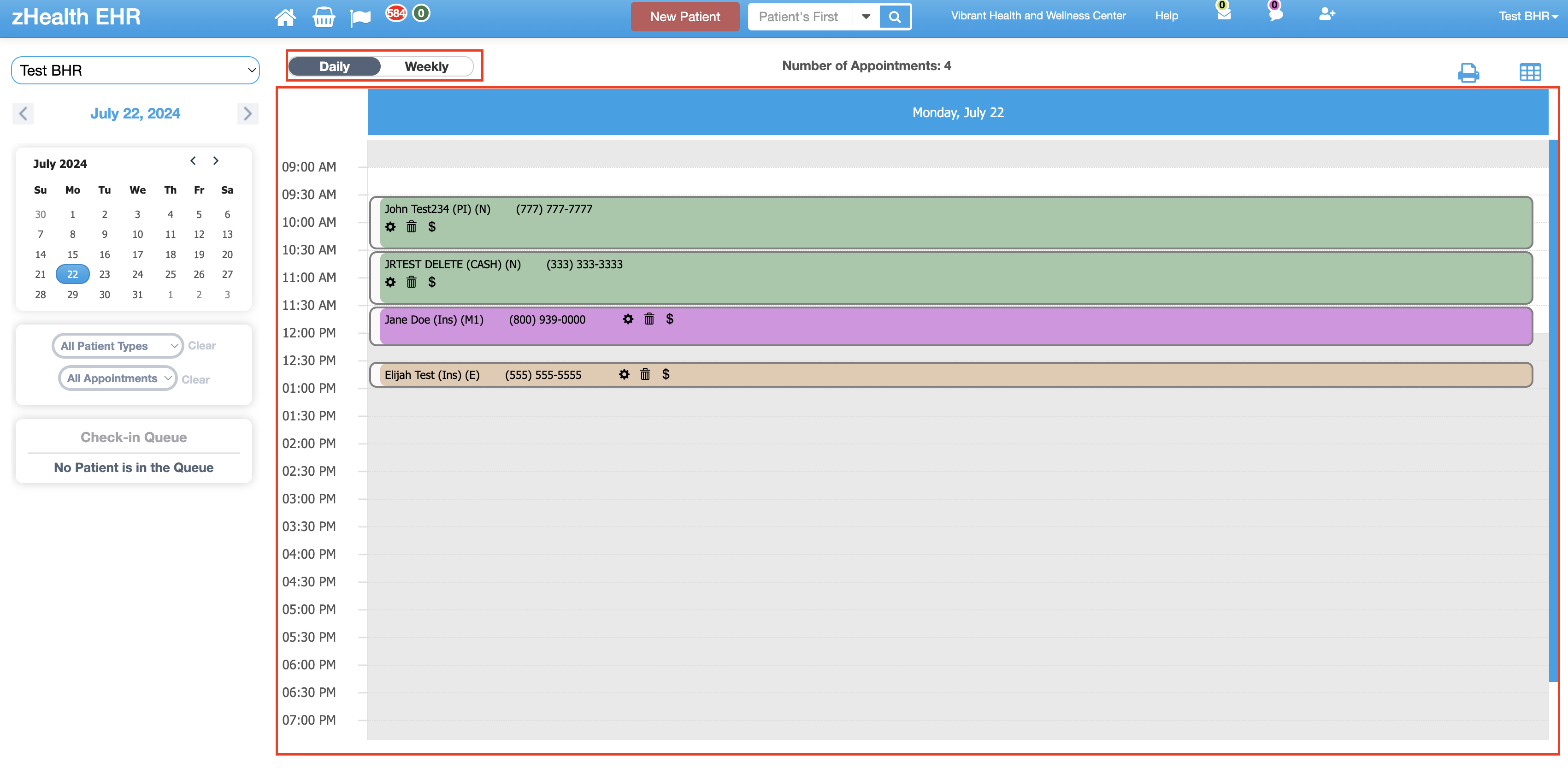Viewport: 1568px width, 768px height.
Task: Delete JRTEST DELETE appointment with trash icon
Action: [x=412, y=282]
